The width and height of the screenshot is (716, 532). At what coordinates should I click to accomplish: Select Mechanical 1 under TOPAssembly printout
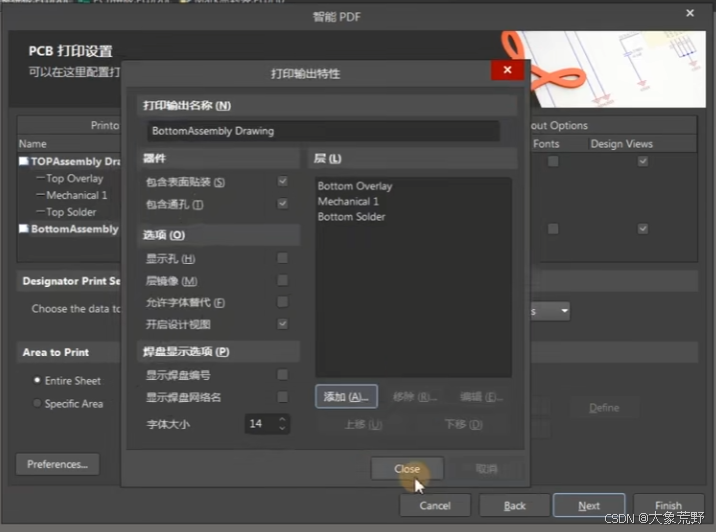click(77, 195)
